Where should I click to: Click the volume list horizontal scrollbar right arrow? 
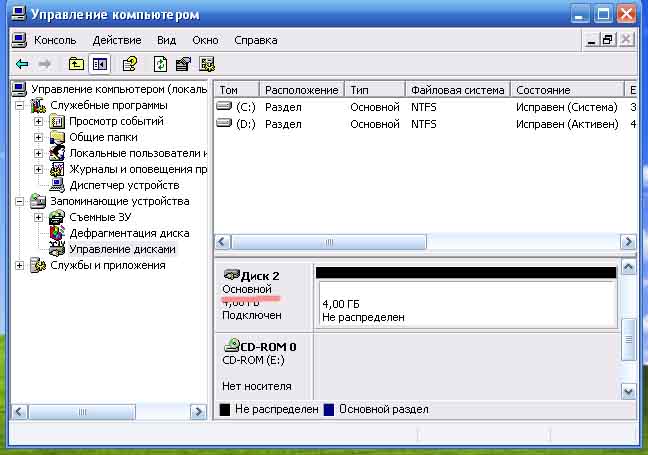[628, 242]
